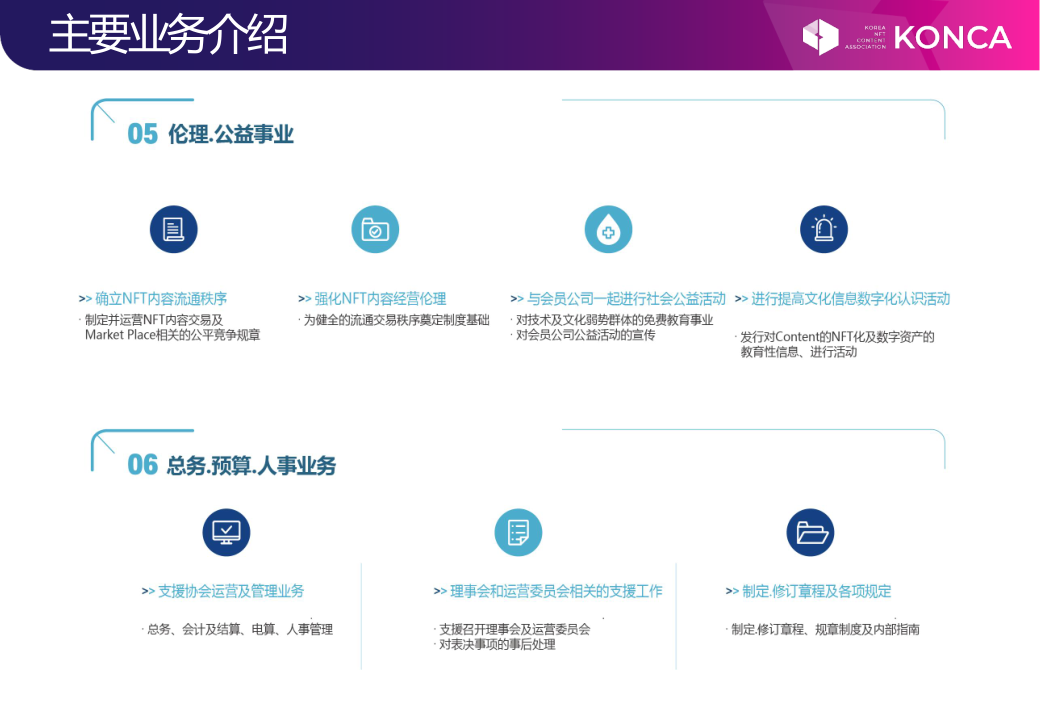Click line 对表决事项的事后处理
The width and height of the screenshot is (1040, 720).
point(495,644)
